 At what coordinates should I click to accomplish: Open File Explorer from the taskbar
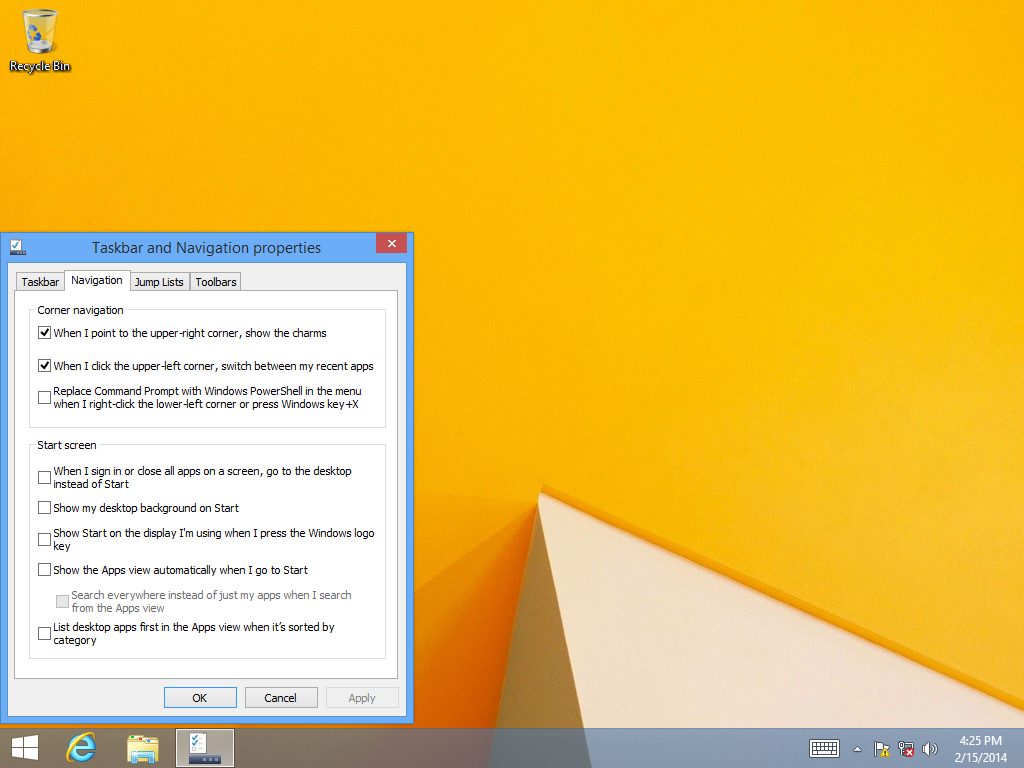coord(142,748)
